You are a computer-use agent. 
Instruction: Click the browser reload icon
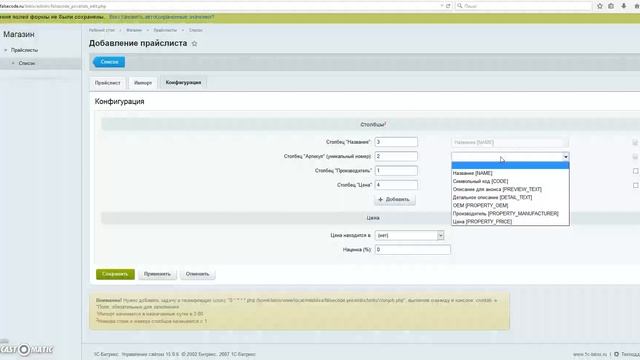click(x=448, y=6)
